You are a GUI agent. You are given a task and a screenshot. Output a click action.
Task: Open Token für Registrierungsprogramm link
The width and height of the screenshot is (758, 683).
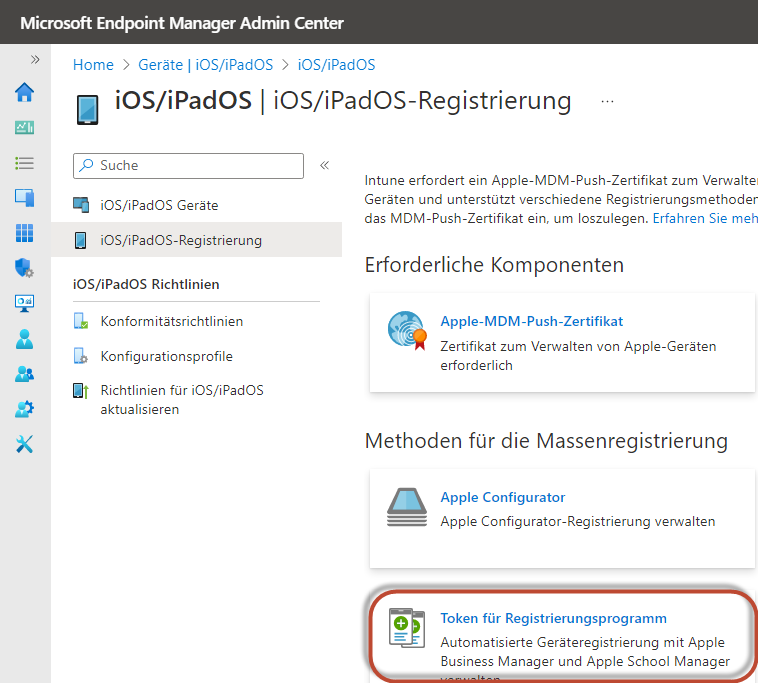tap(553, 618)
